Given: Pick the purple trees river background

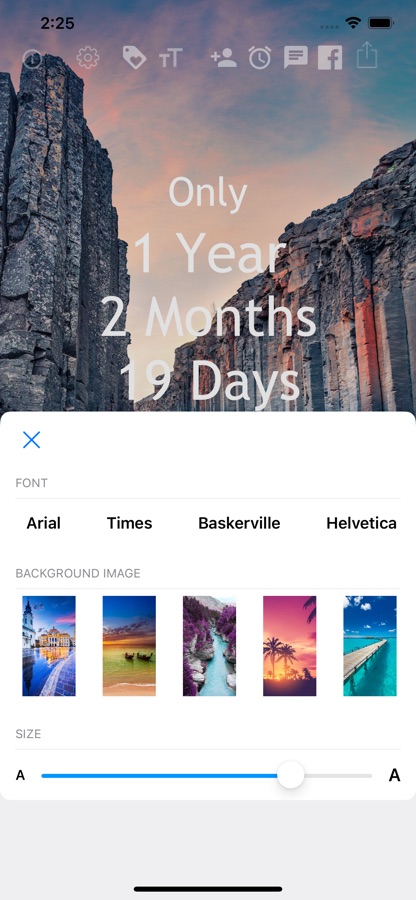Looking at the screenshot, I should (x=209, y=646).
